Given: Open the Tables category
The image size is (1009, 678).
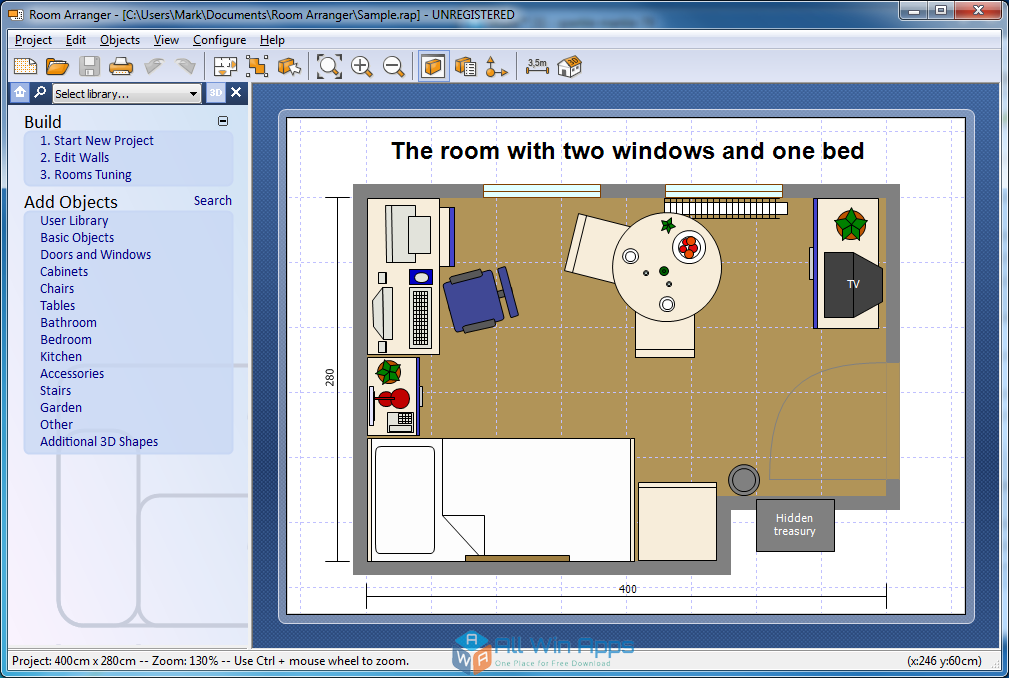Looking at the screenshot, I should point(57,306).
